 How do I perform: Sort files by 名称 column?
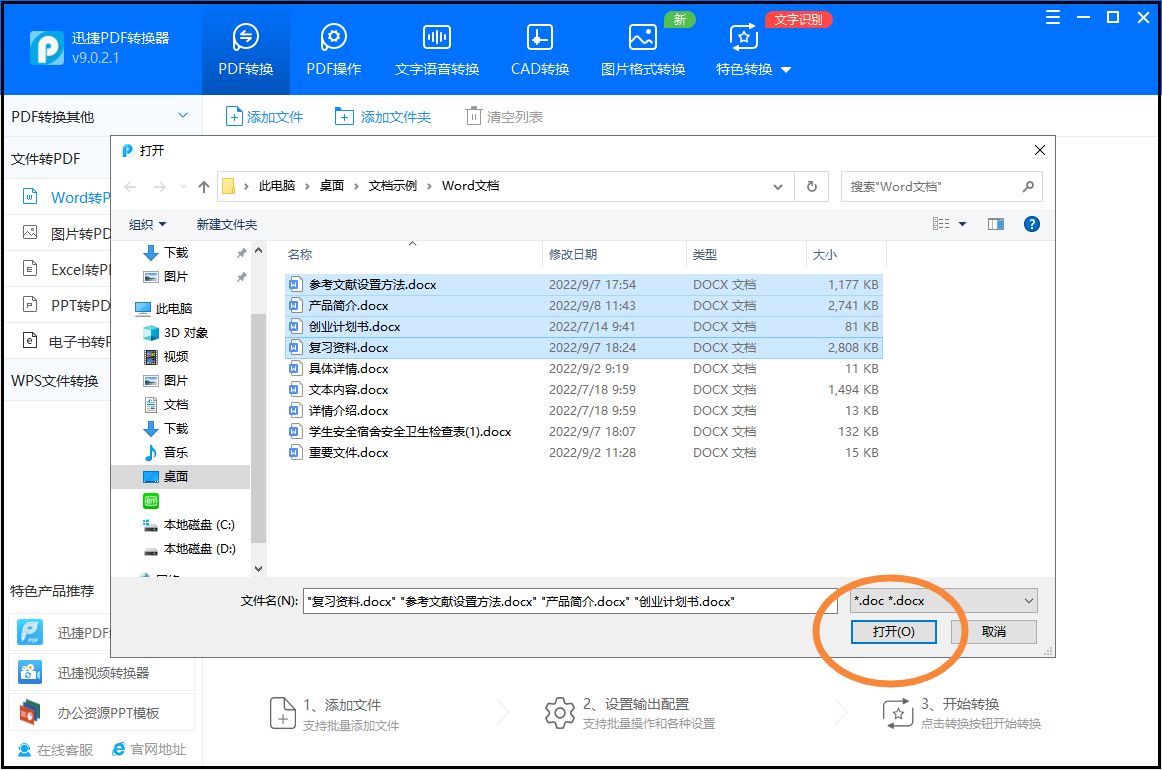tap(412, 254)
